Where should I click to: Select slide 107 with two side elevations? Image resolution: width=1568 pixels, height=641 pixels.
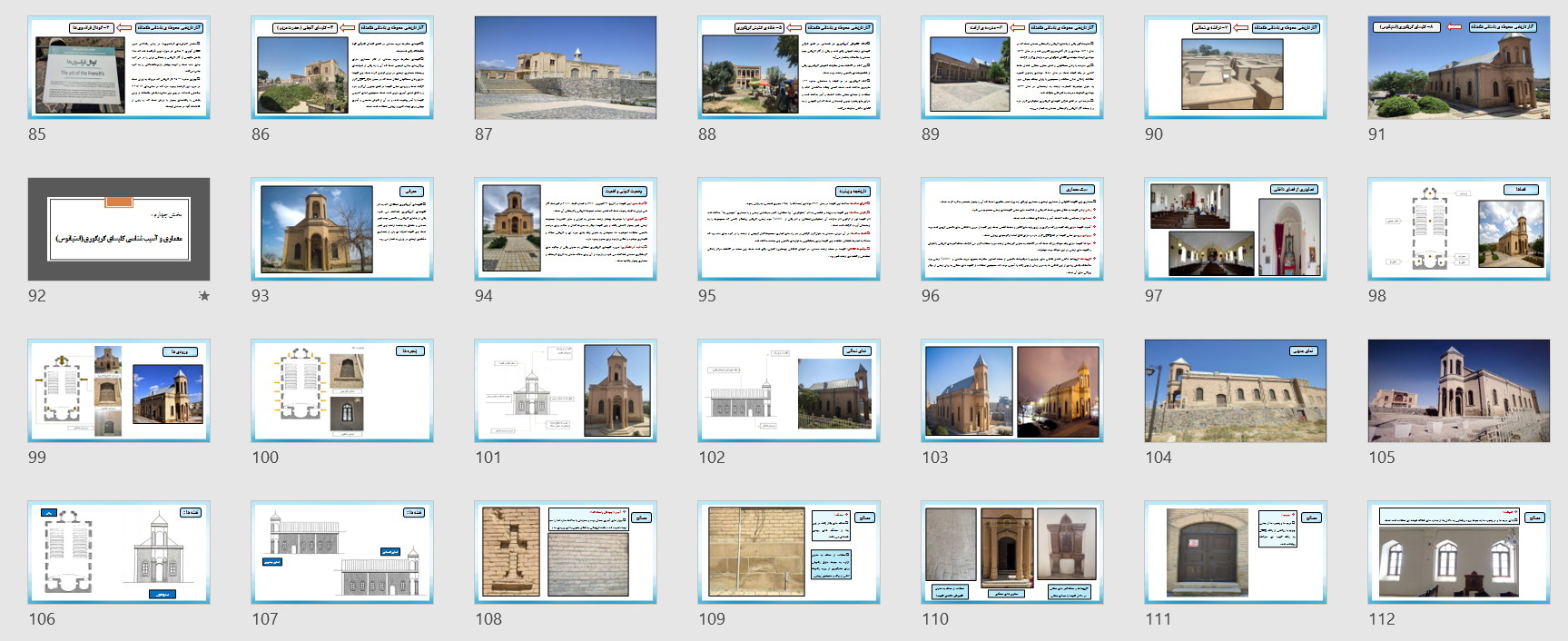342,552
